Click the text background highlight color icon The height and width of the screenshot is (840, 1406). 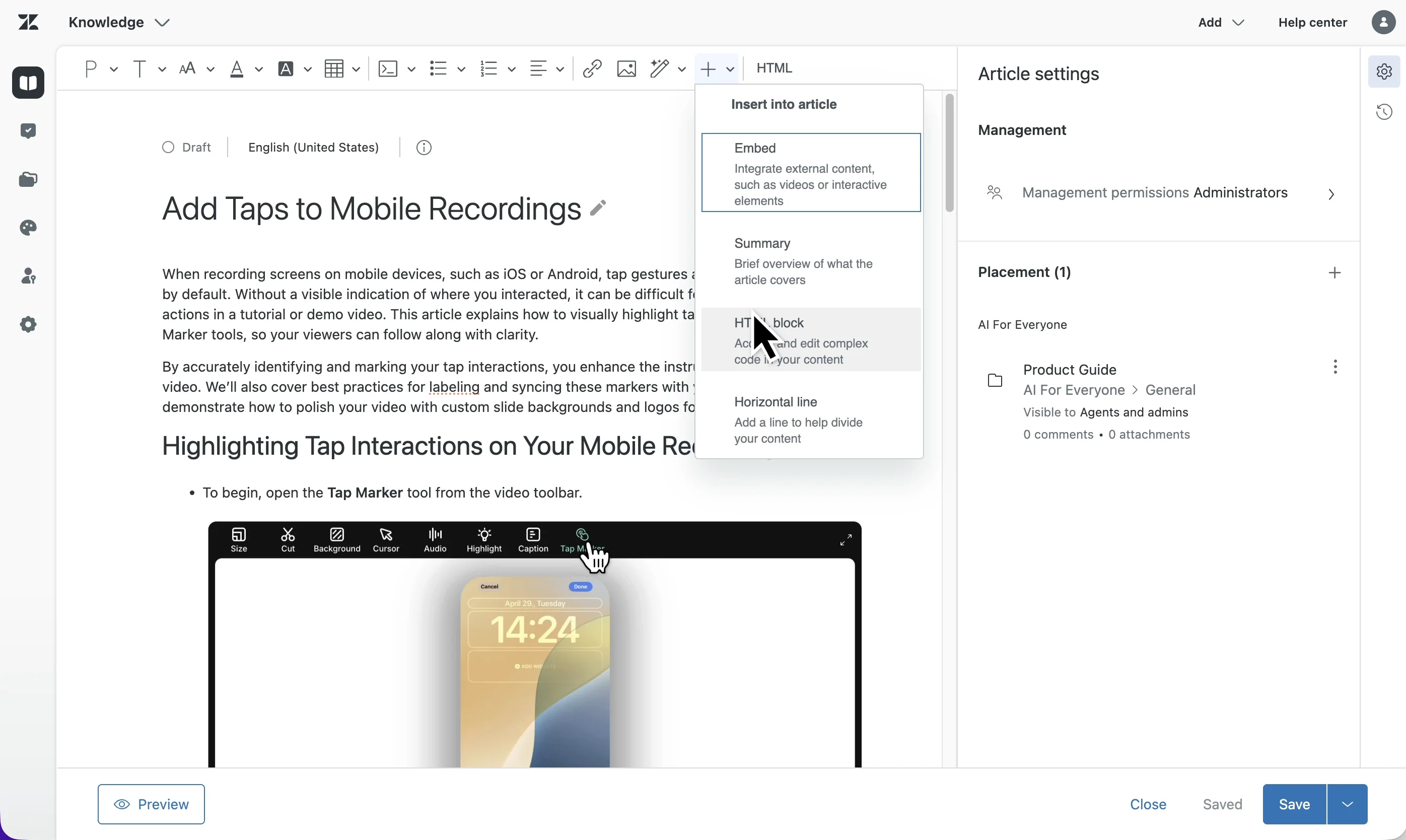click(x=286, y=68)
